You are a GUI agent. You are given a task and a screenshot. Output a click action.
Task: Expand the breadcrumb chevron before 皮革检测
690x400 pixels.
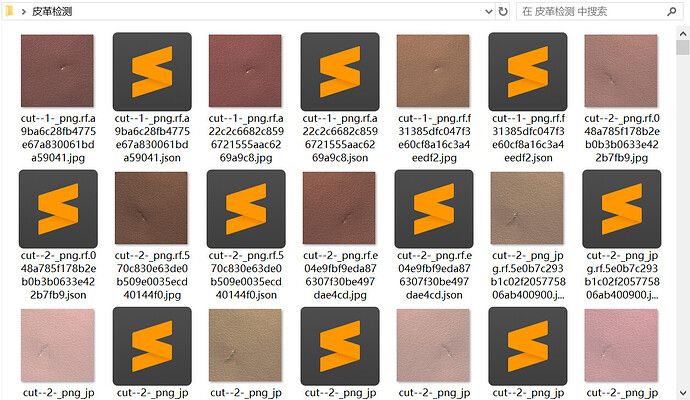pyautogui.click(x=23, y=12)
